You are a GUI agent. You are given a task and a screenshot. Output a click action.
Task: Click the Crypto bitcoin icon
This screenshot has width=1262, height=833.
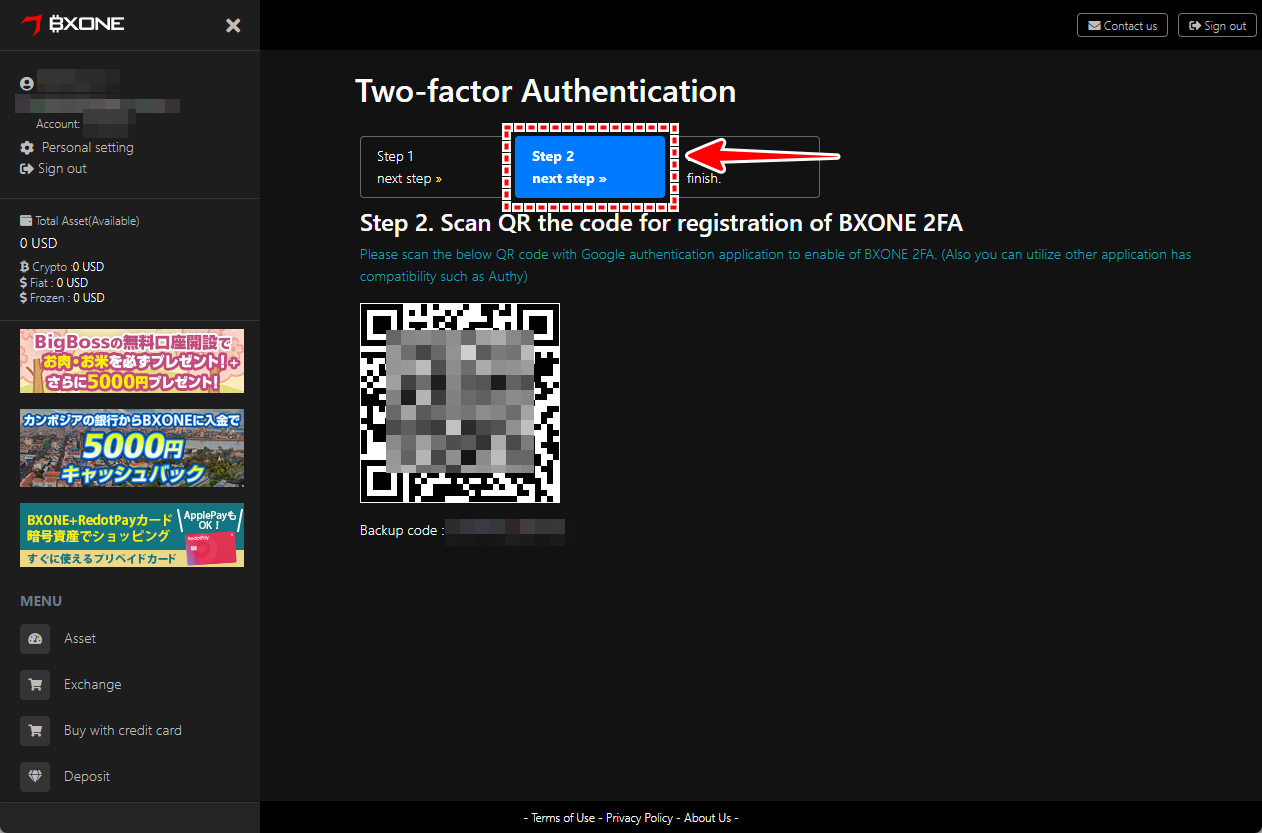point(25,267)
